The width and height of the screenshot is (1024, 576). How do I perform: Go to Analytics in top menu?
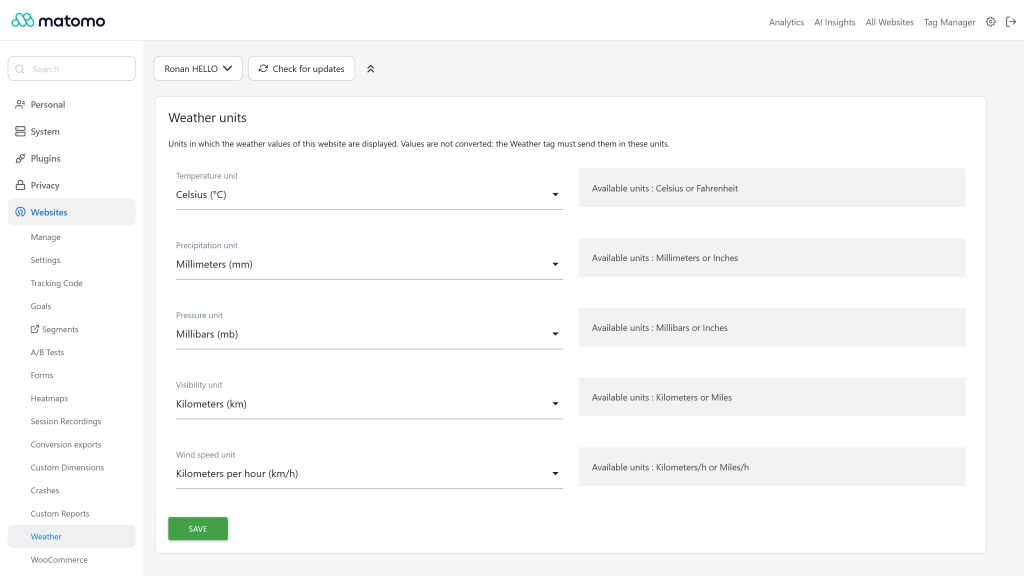(786, 22)
